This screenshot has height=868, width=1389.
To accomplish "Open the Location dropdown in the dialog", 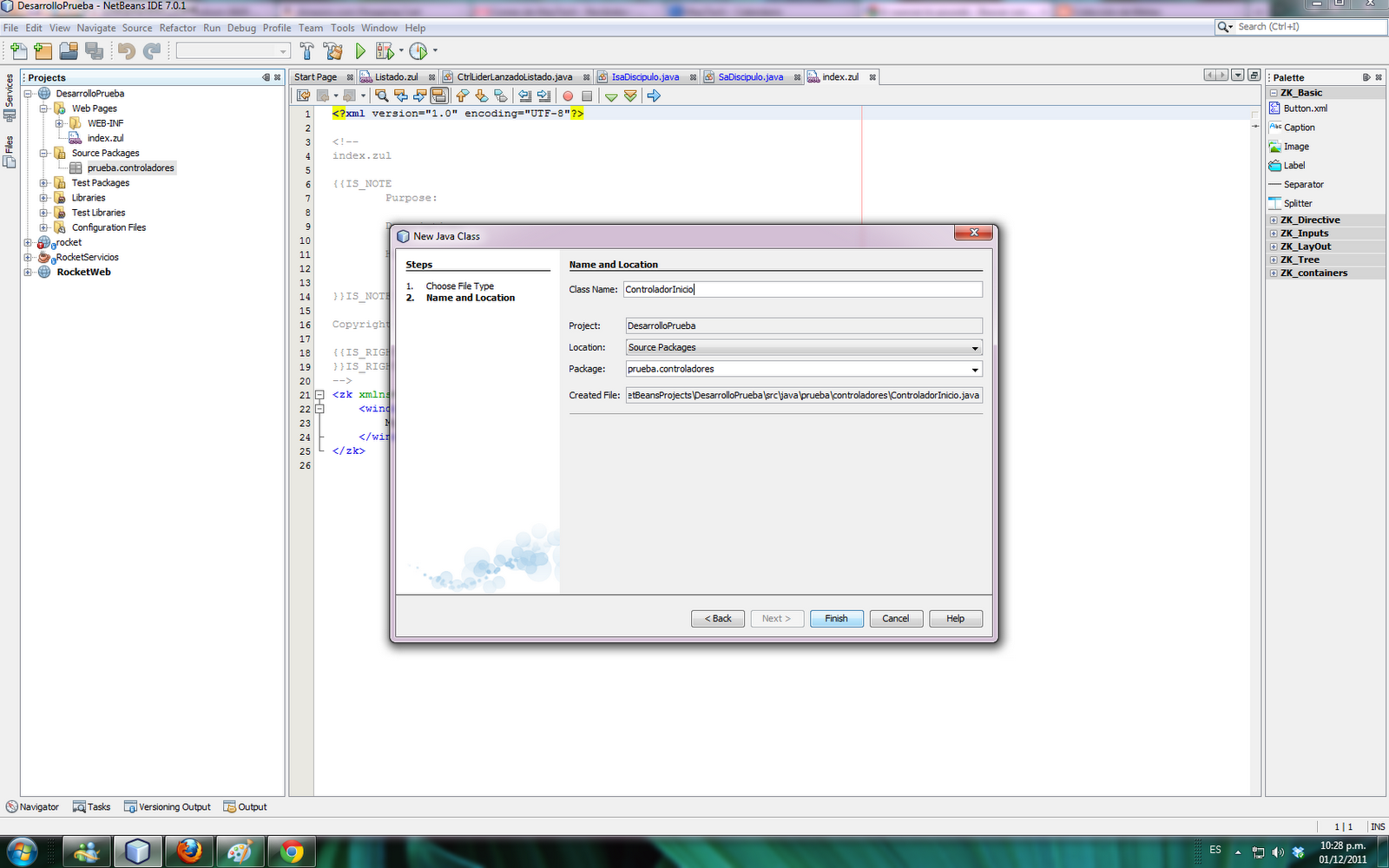I will (975, 348).
